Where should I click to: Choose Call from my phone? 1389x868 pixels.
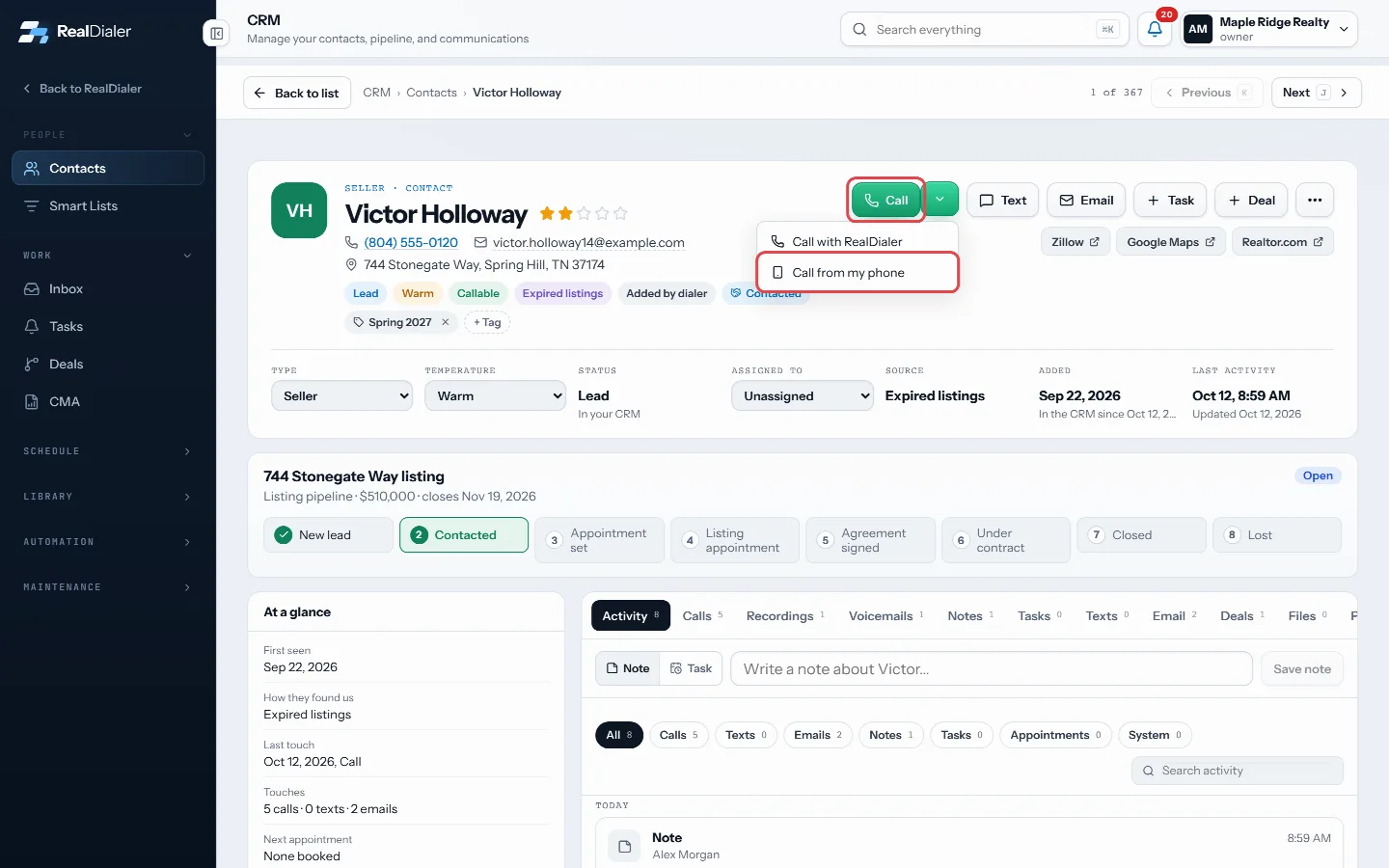[858, 273]
